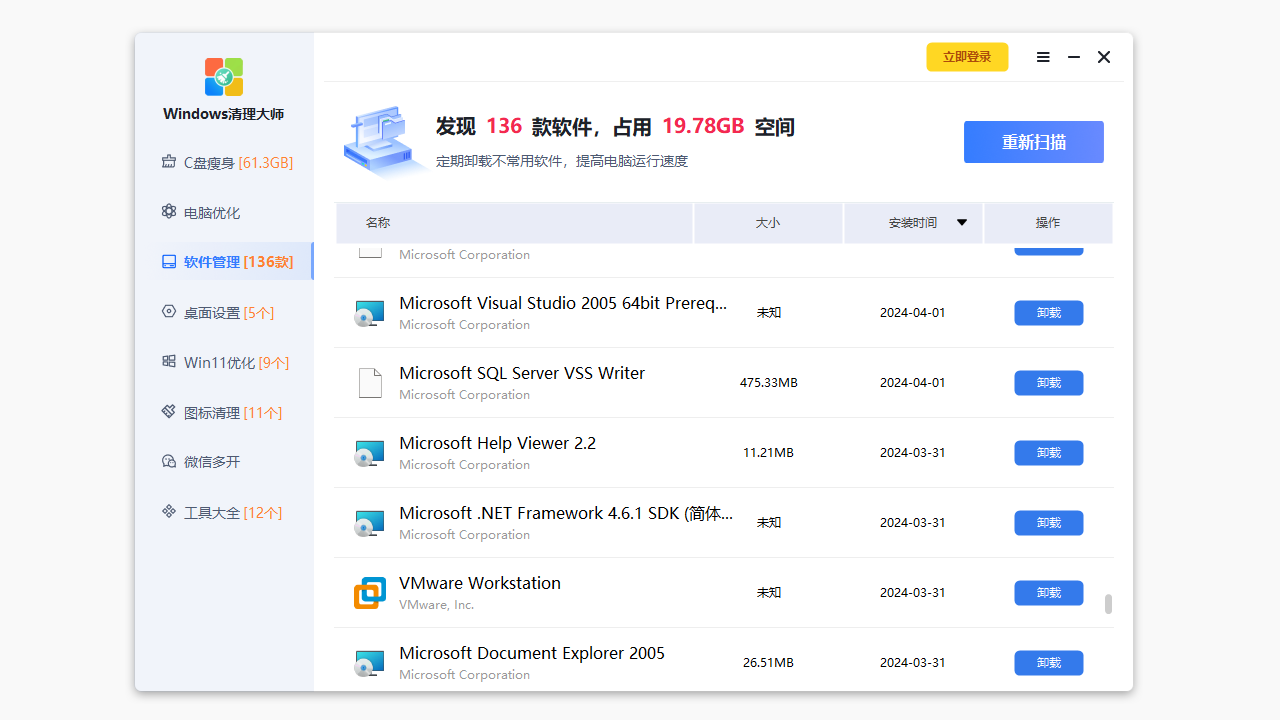Select the 图标清理 diamond icon

coord(168,412)
